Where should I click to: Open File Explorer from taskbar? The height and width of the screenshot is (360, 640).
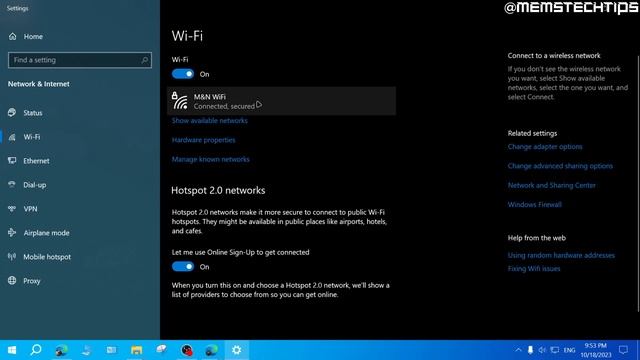click(137, 350)
